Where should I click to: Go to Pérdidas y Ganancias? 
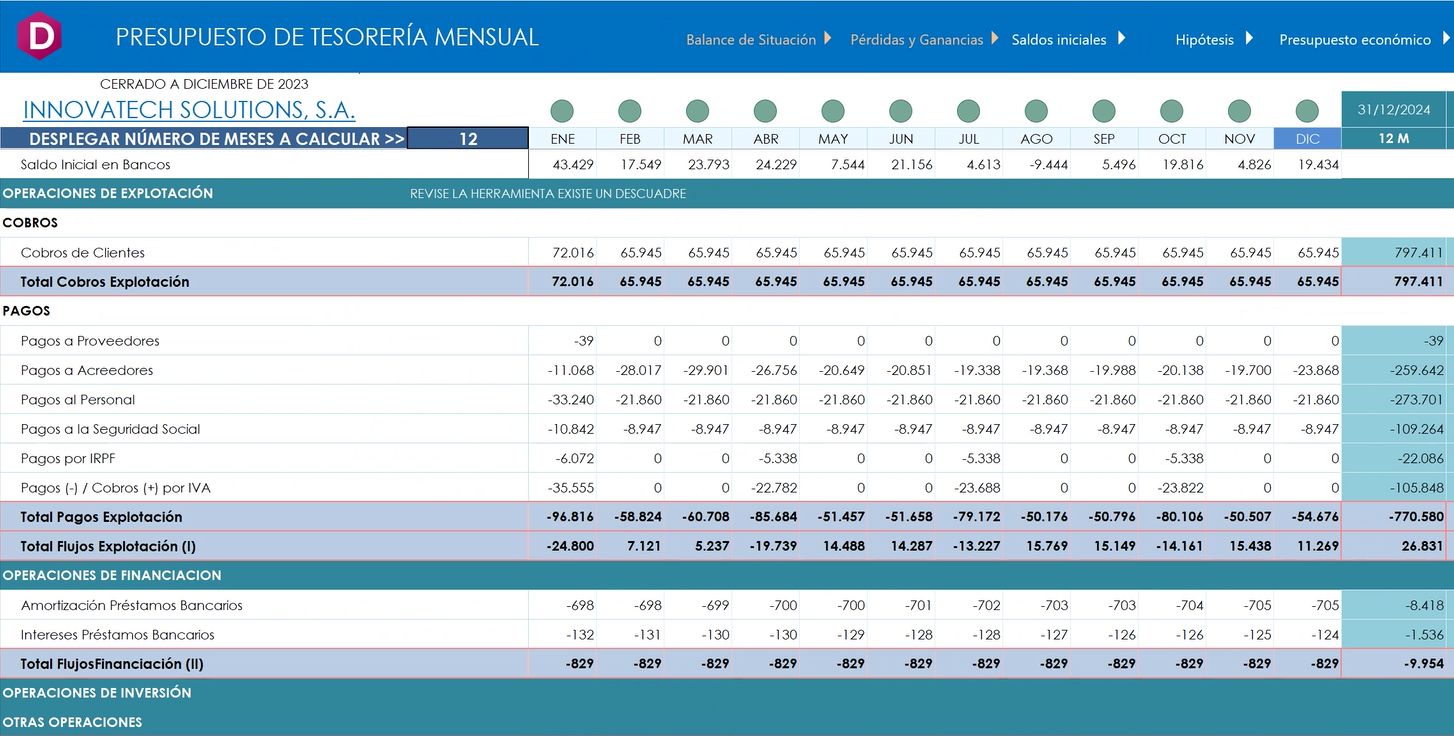[917, 40]
